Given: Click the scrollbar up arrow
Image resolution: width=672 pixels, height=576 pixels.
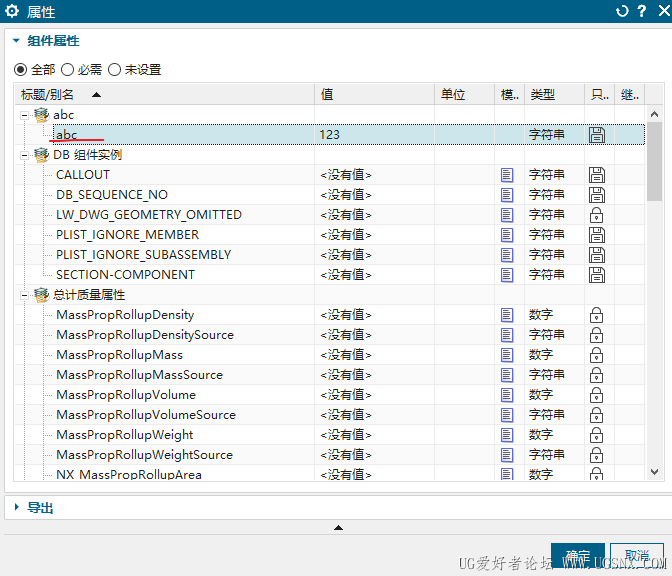Looking at the screenshot, I should click(654, 114).
